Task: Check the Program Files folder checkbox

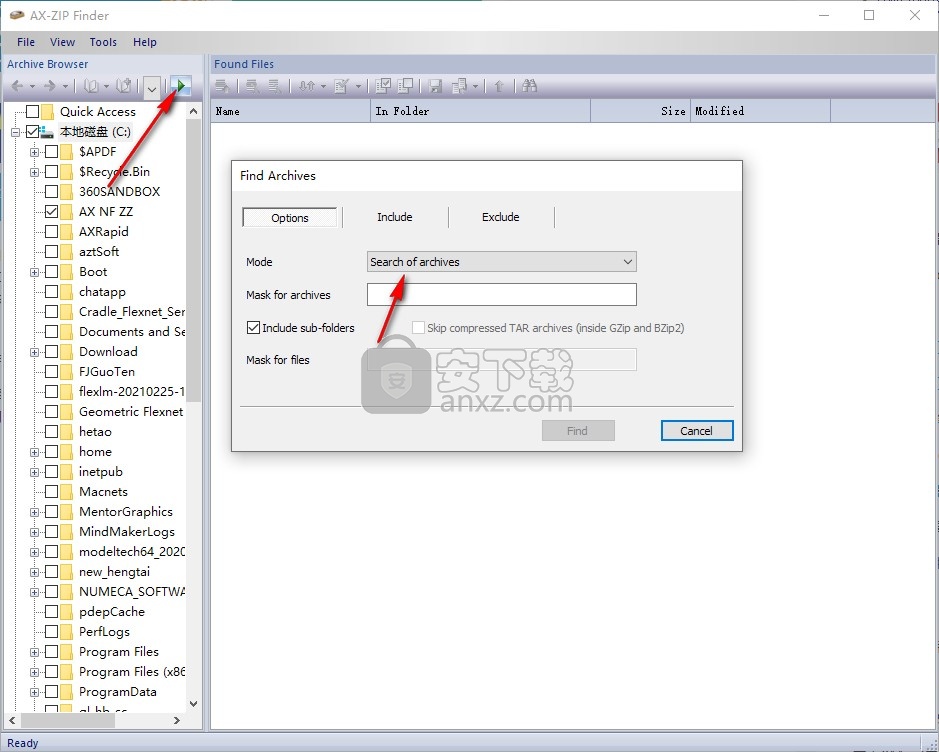Action: coord(52,652)
